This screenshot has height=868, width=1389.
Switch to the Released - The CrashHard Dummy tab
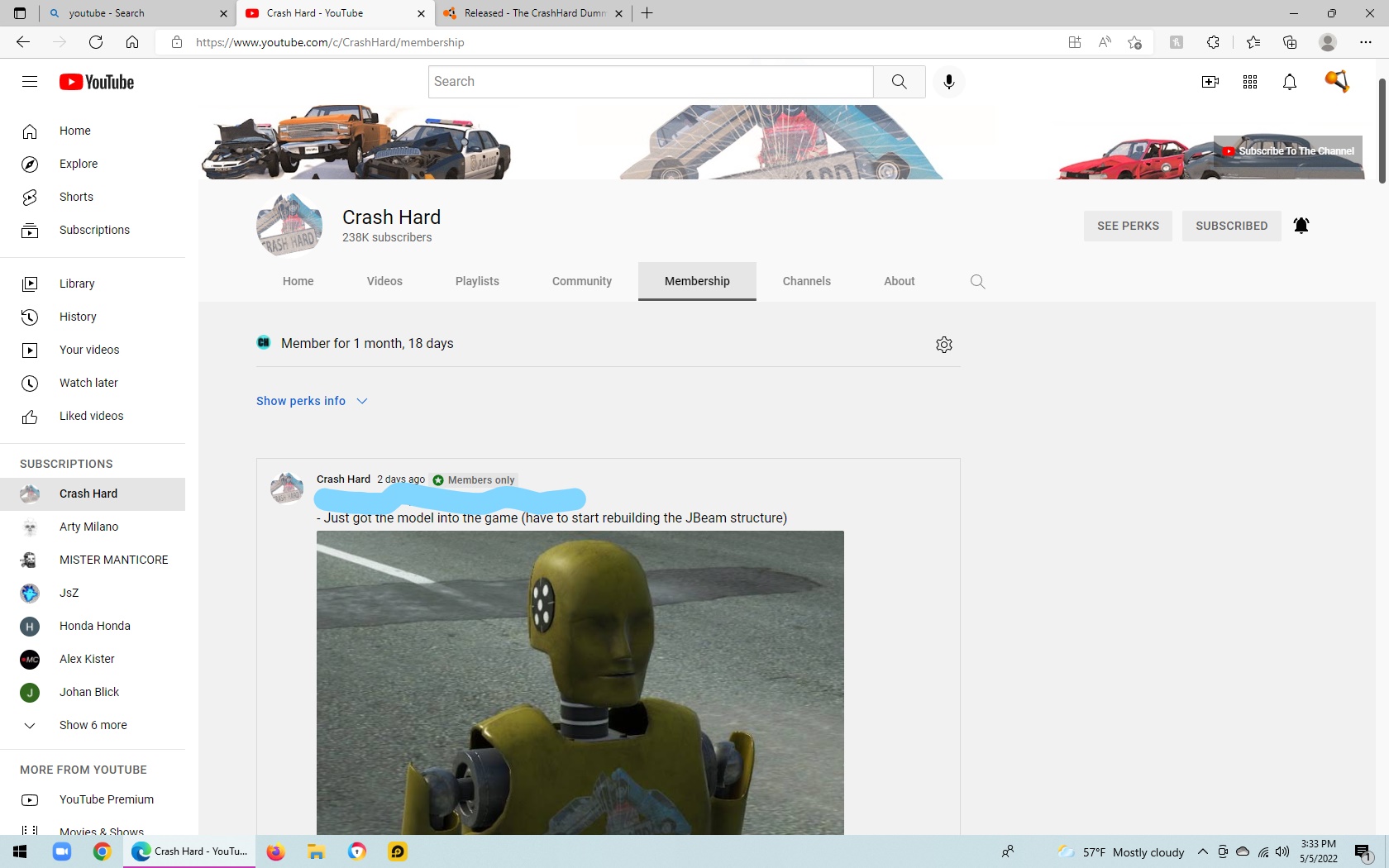pos(533,13)
